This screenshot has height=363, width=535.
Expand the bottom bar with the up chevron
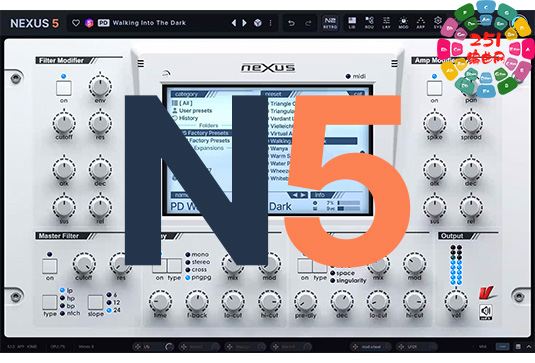pyautogui.click(x=528, y=347)
